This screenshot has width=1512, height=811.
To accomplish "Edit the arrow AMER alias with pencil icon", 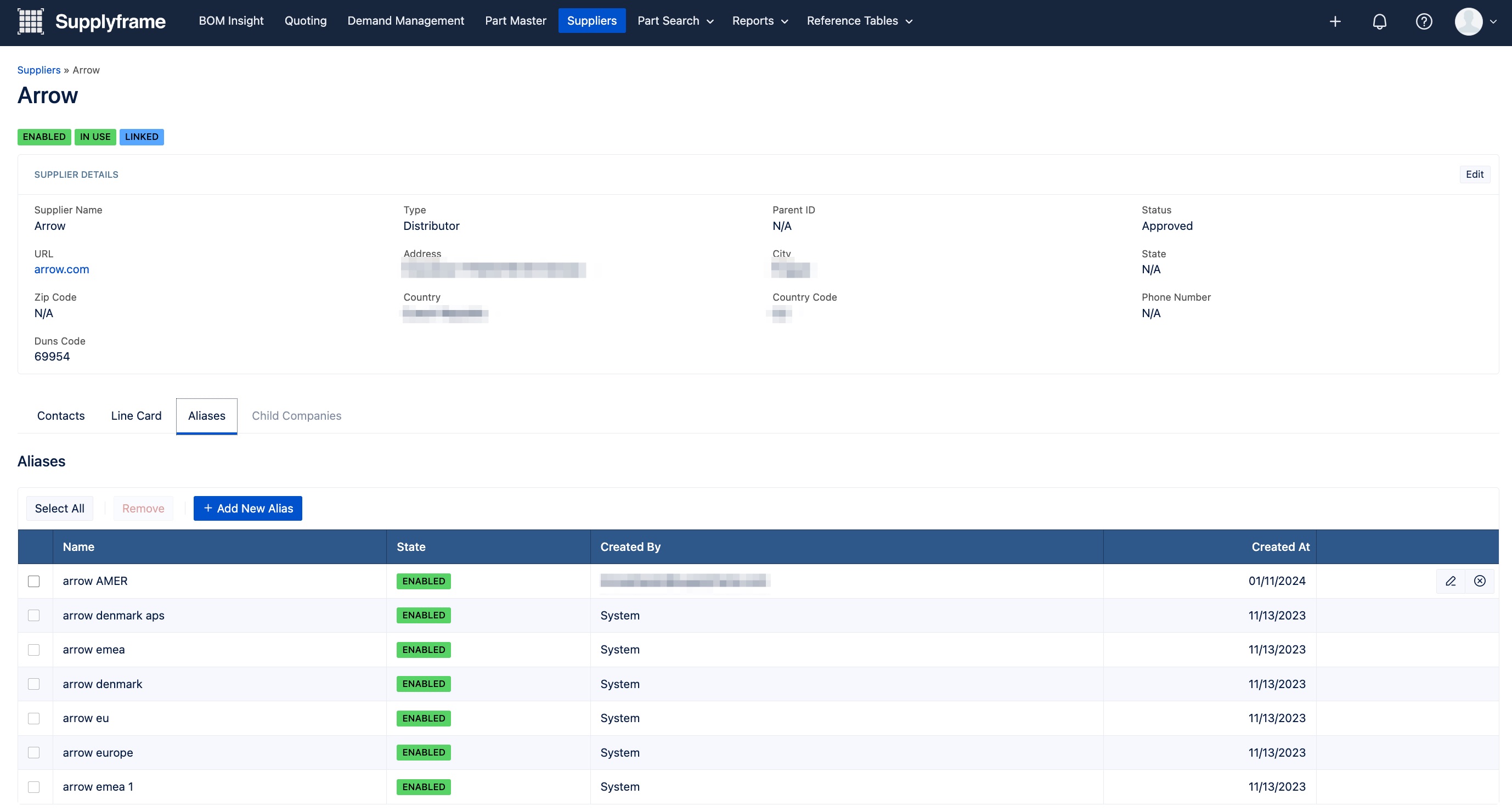I will (1451, 581).
